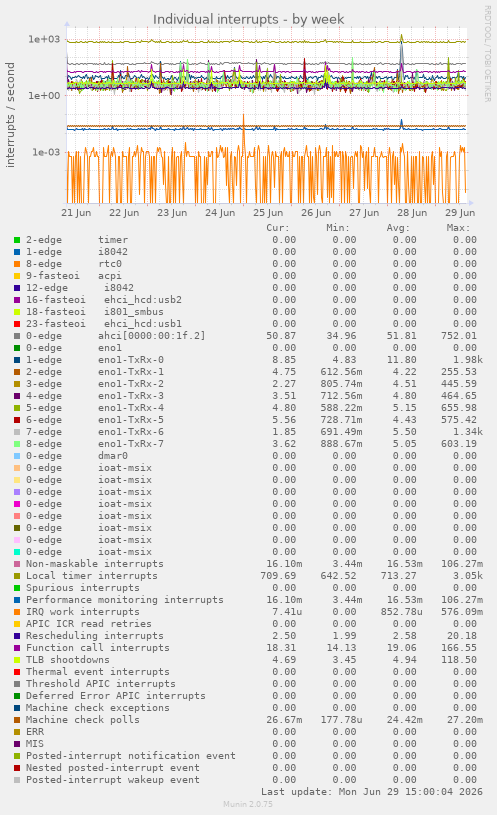Click the '709.69' current value

[x=278, y=576]
